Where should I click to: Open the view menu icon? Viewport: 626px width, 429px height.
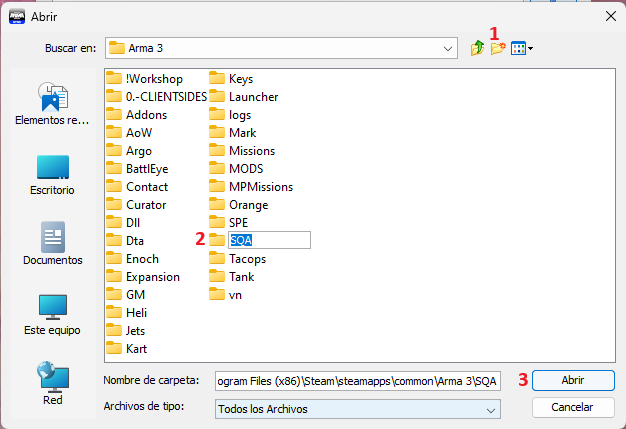[522, 48]
